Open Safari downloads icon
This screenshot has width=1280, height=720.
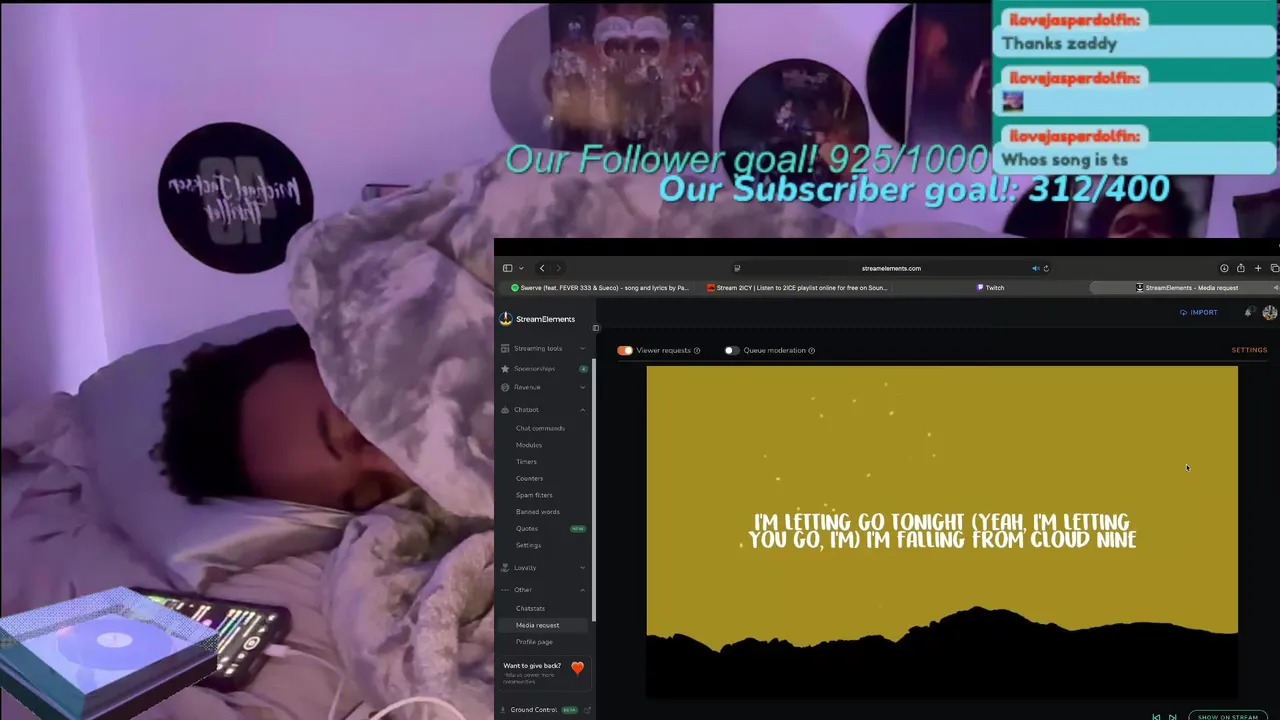coord(1224,268)
